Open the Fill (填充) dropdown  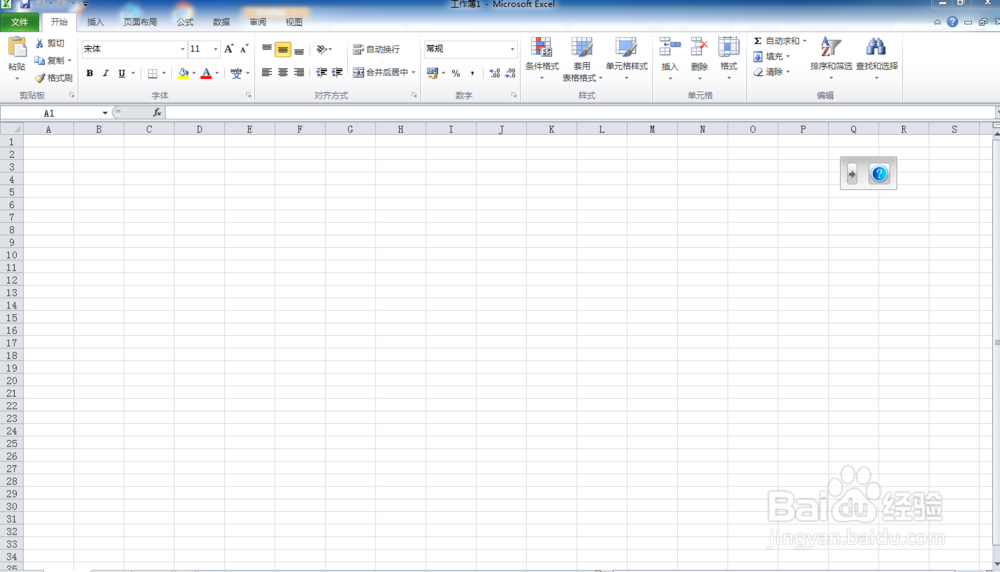(772, 57)
